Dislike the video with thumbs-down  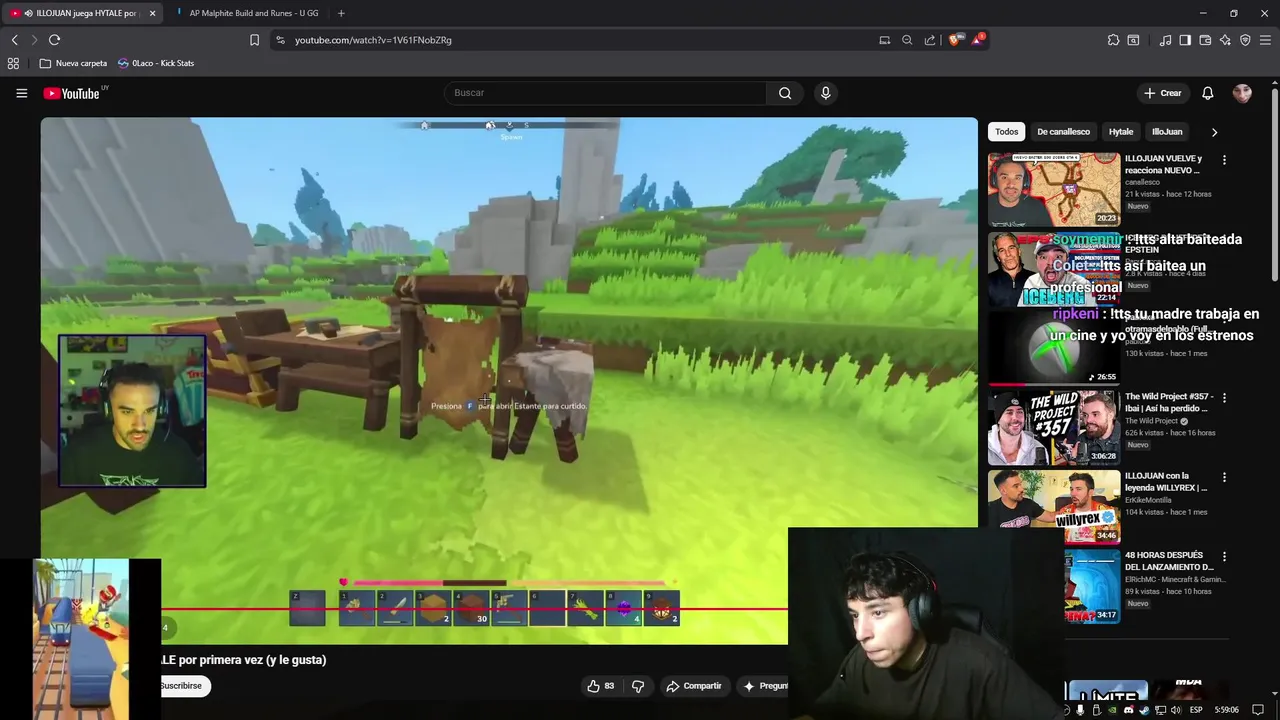[x=637, y=686]
